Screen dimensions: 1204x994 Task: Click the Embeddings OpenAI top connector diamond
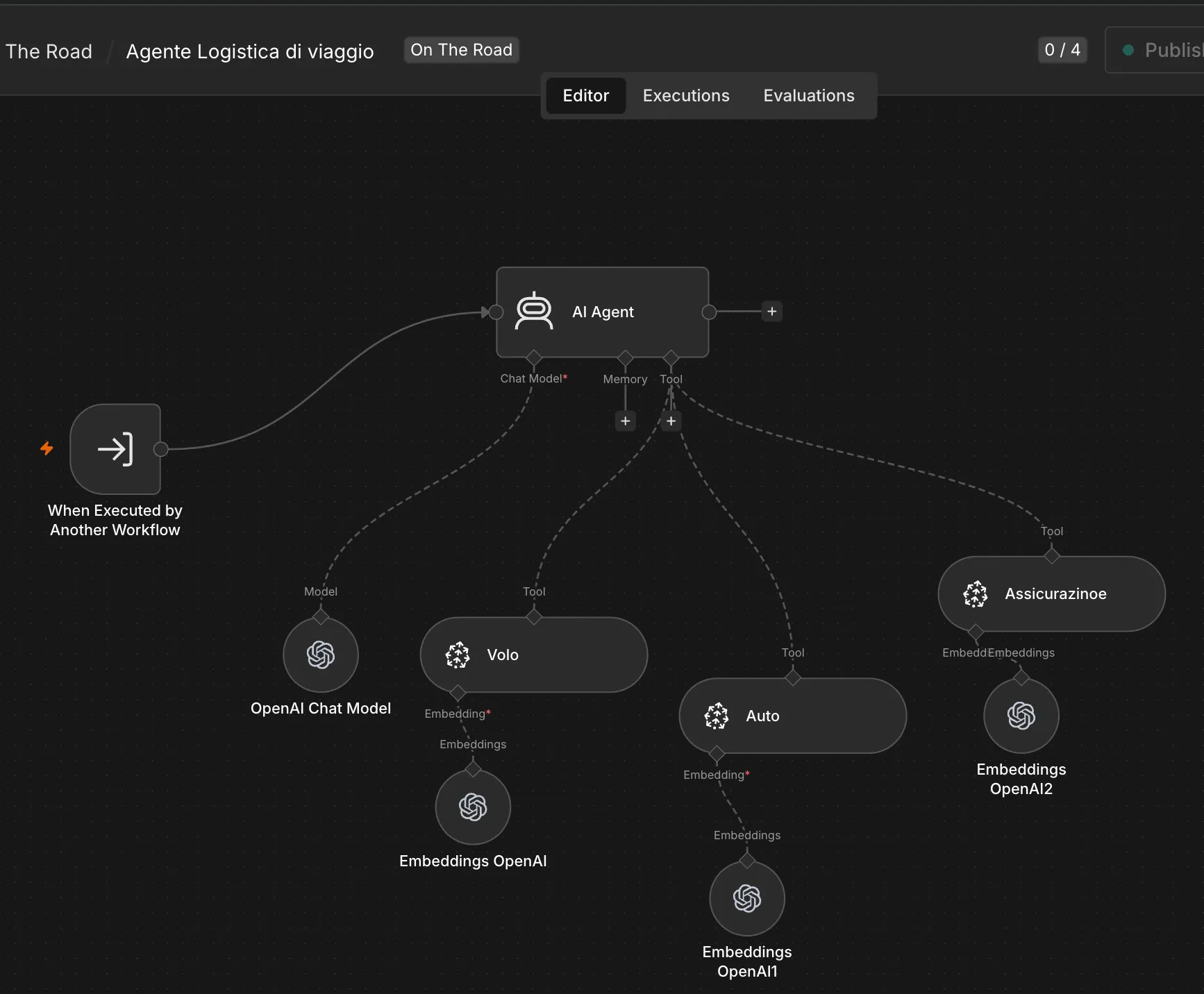pos(473,769)
